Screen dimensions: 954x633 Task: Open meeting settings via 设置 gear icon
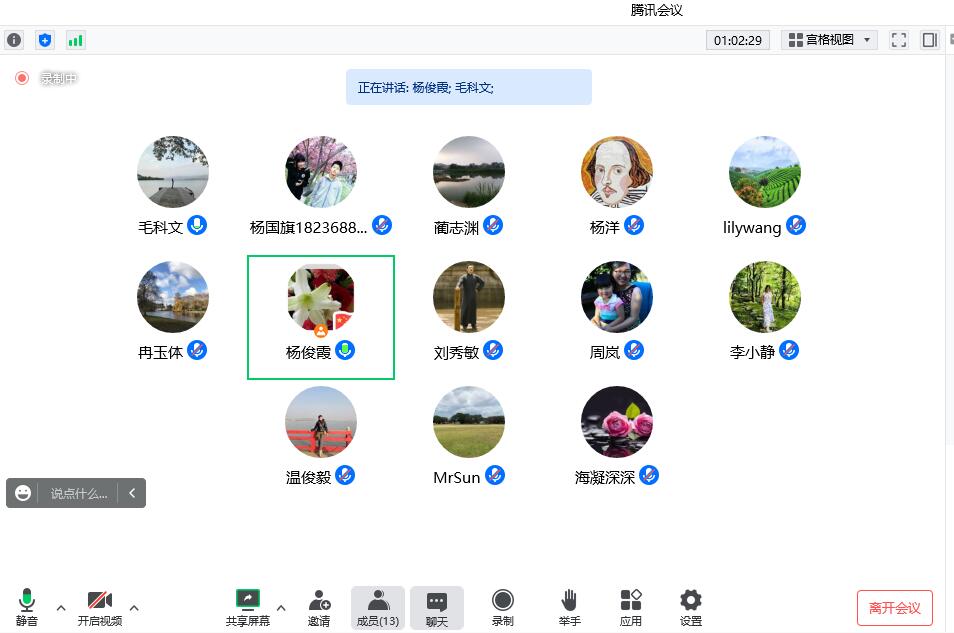tap(690, 600)
